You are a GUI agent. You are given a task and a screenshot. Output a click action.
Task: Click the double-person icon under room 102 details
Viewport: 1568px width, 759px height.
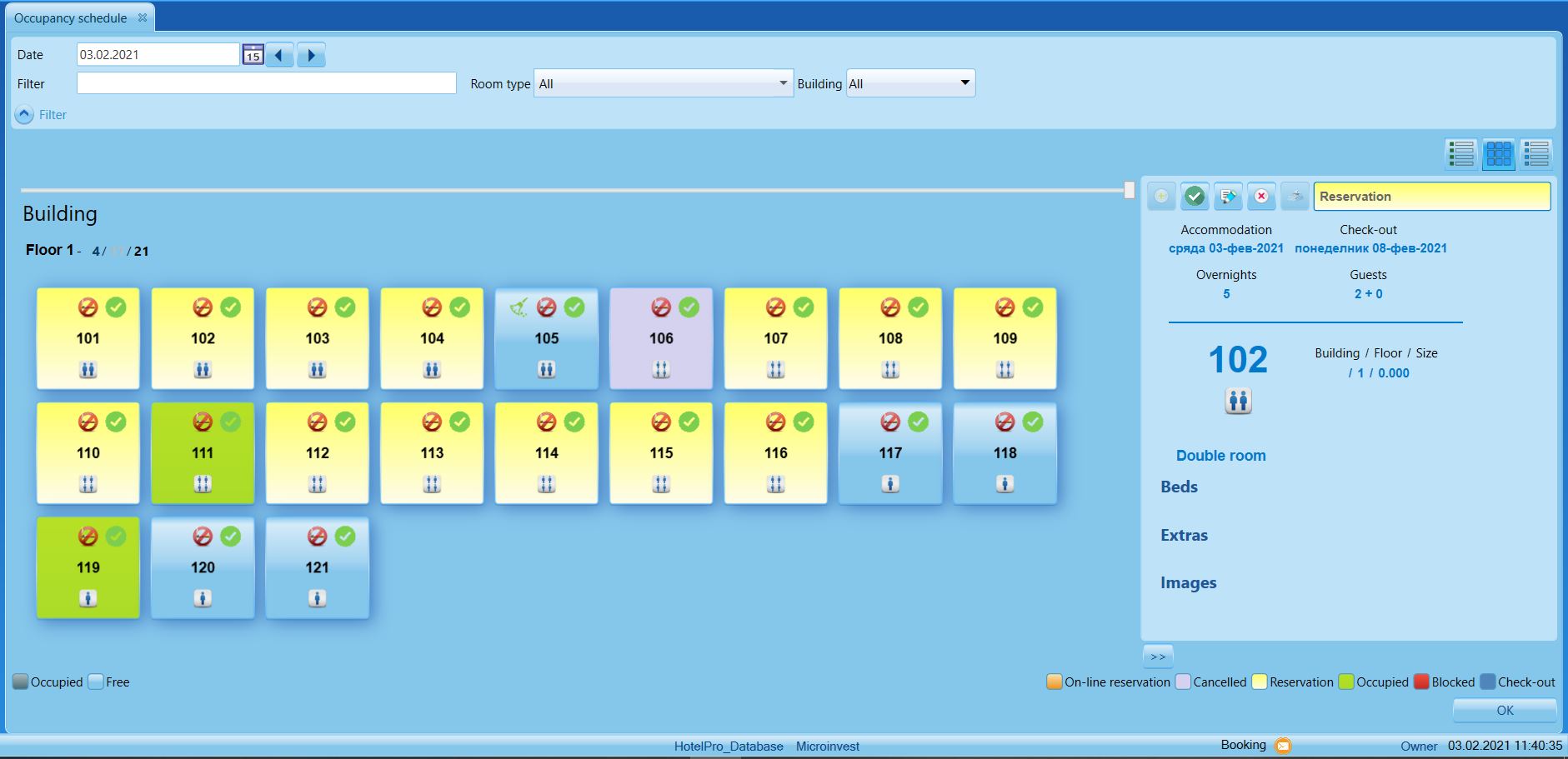pos(1239,402)
